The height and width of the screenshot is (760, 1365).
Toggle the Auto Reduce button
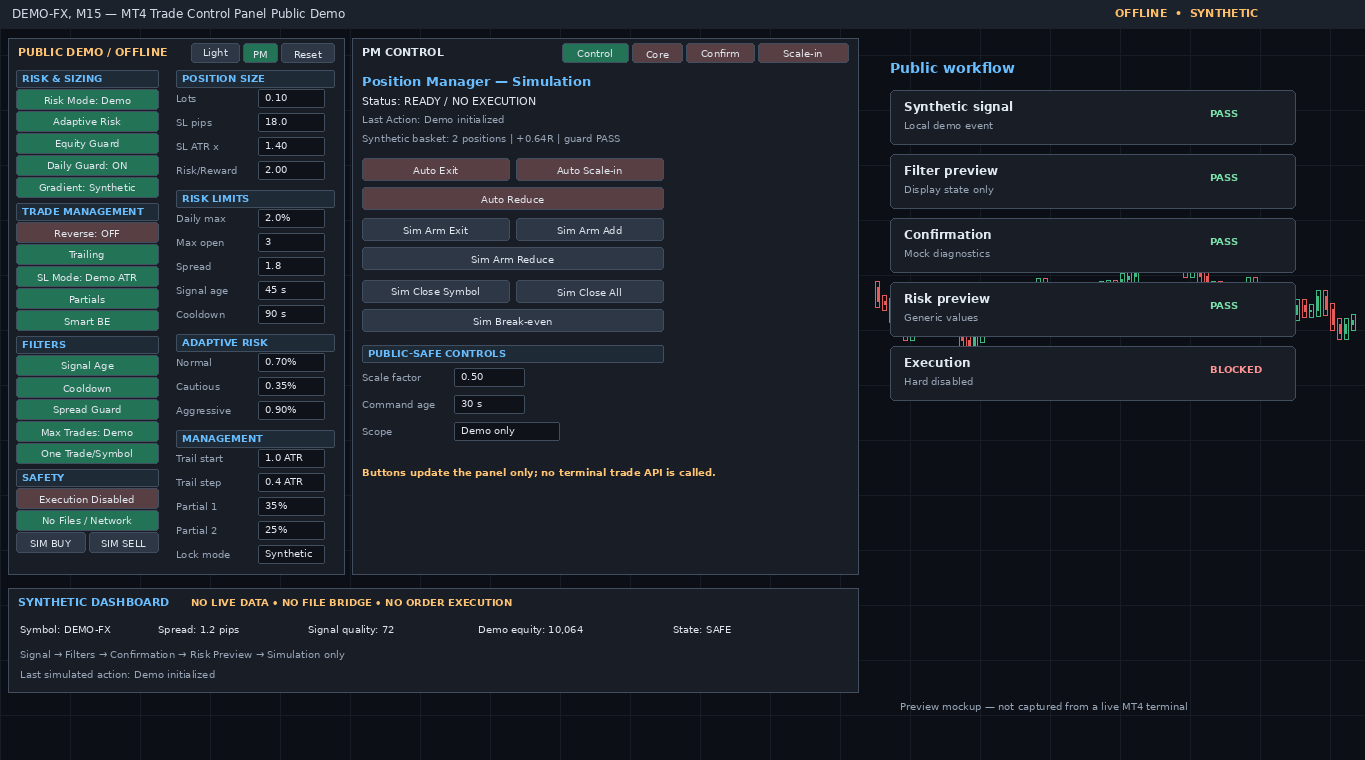513,199
